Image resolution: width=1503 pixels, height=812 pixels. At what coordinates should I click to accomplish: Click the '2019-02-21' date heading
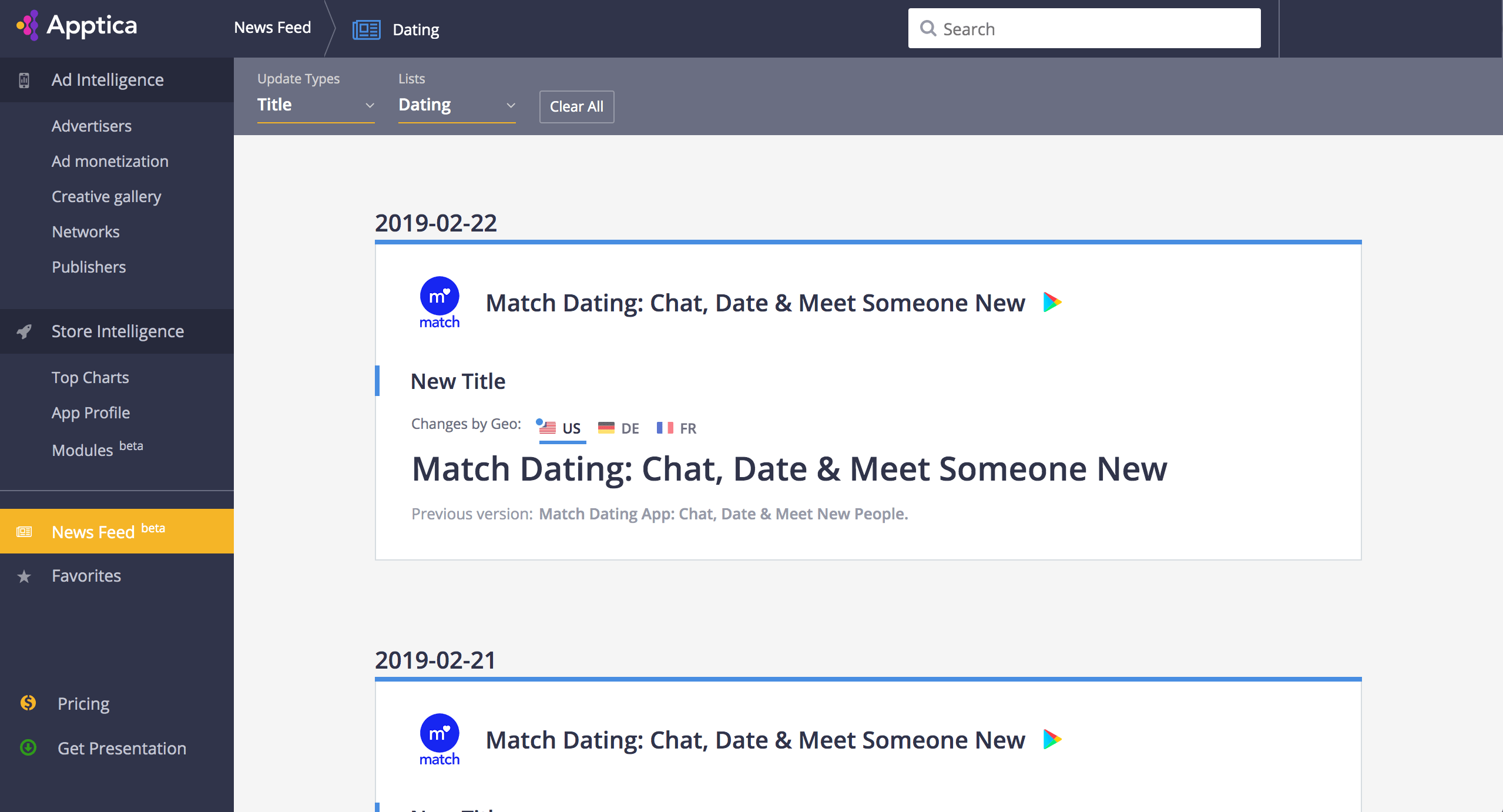coord(435,660)
